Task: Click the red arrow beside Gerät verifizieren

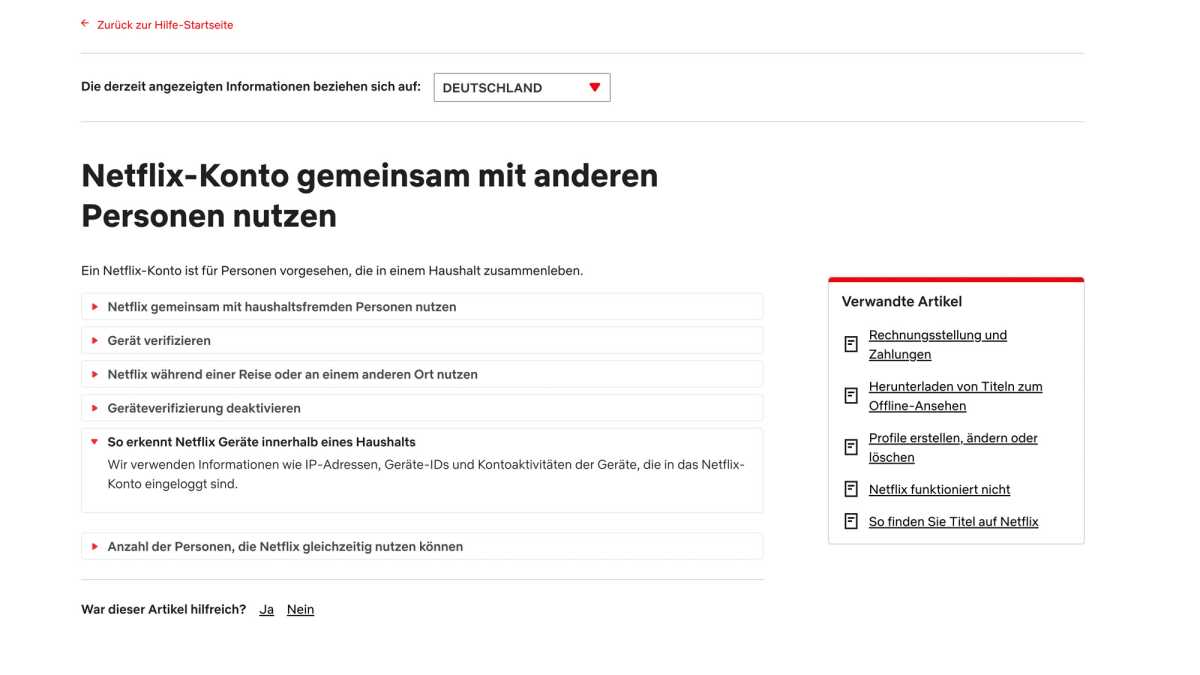Action: [x=95, y=341]
